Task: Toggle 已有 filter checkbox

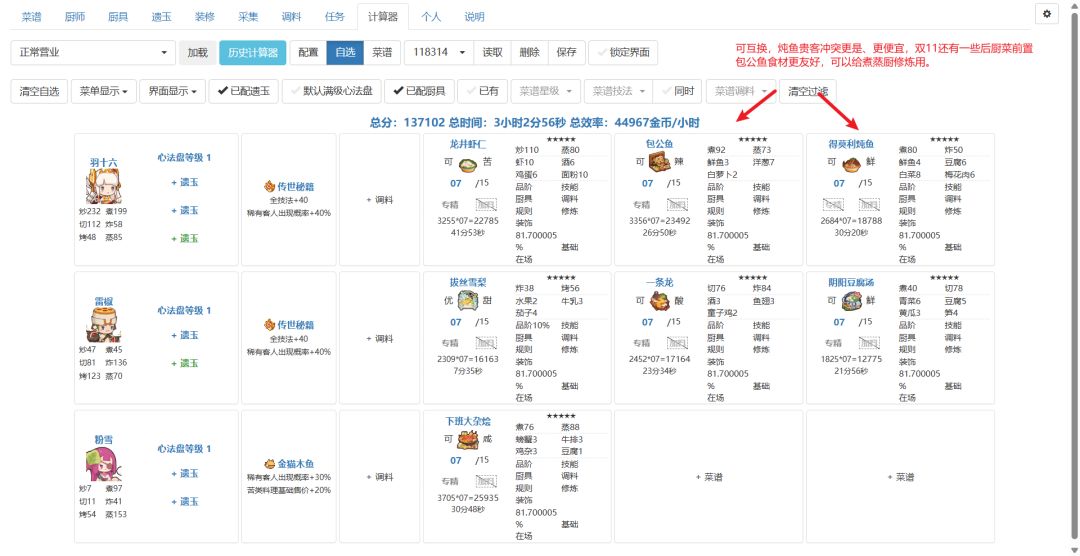Action: tap(482, 91)
